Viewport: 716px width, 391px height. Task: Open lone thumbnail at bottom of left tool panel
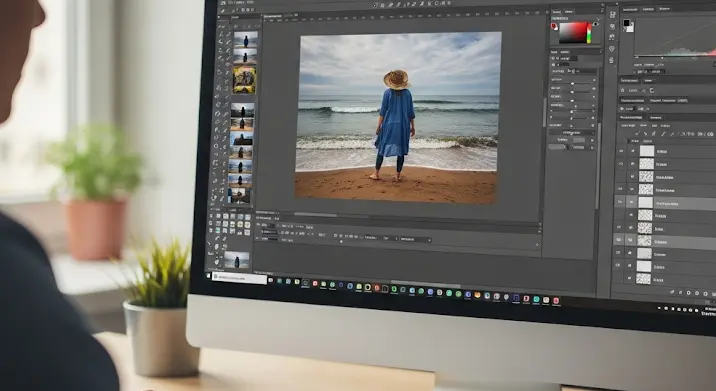coord(237,260)
